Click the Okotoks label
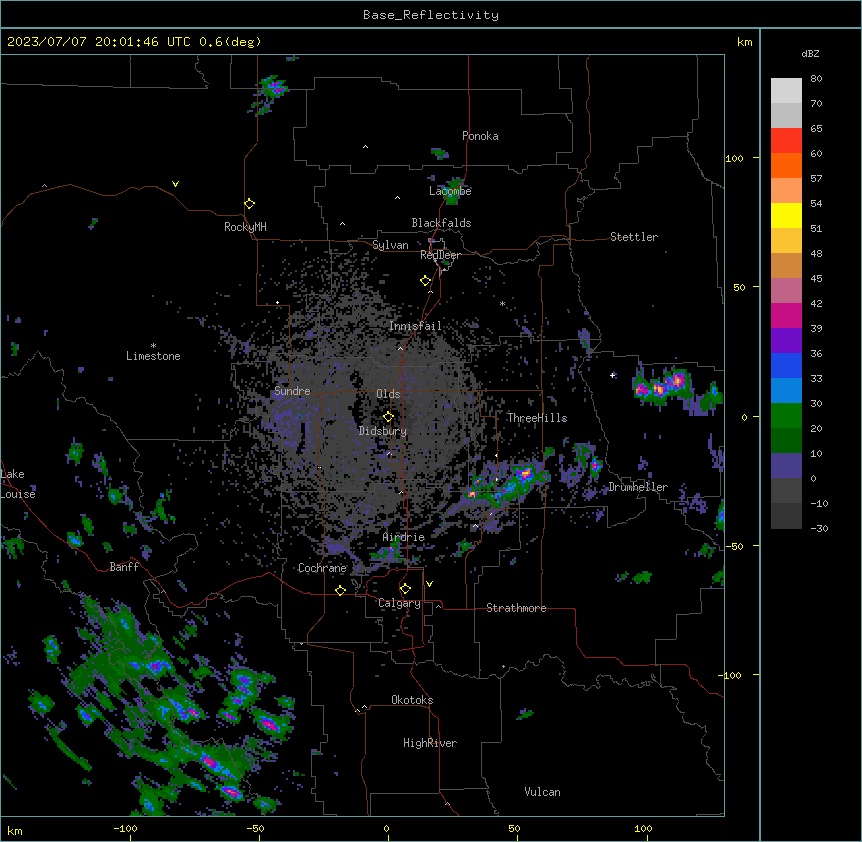The width and height of the screenshot is (862, 842). tap(412, 700)
